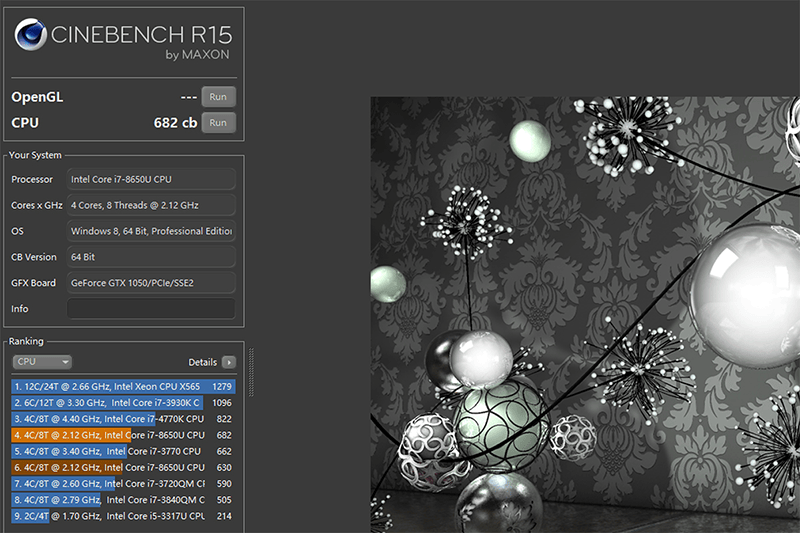Open the CPU ranking type dropdown

pos(42,362)
